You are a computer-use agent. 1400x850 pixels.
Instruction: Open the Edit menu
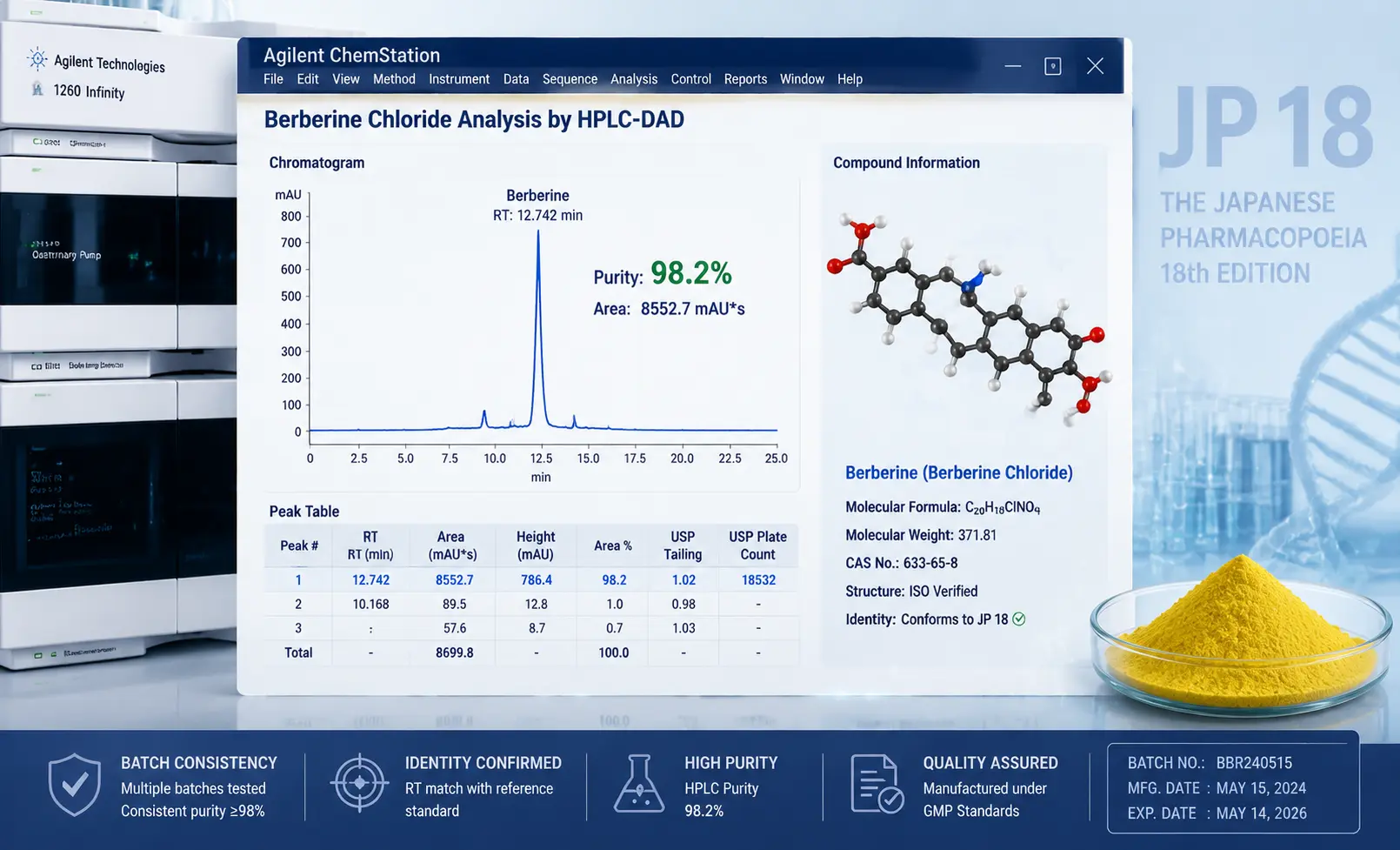(308, 79)
